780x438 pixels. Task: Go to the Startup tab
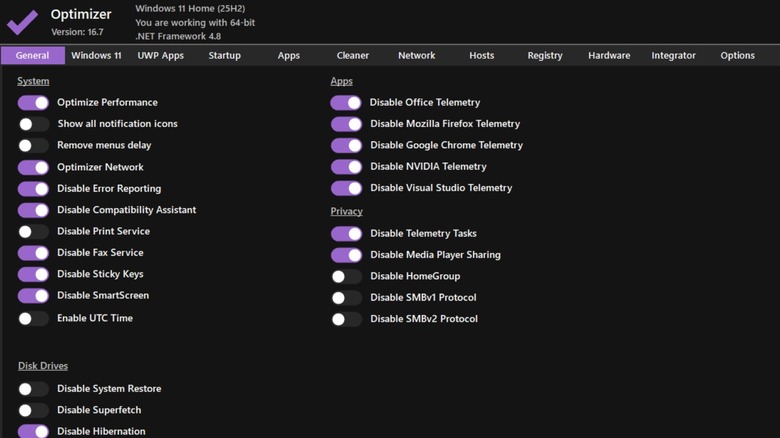(224, 55)
